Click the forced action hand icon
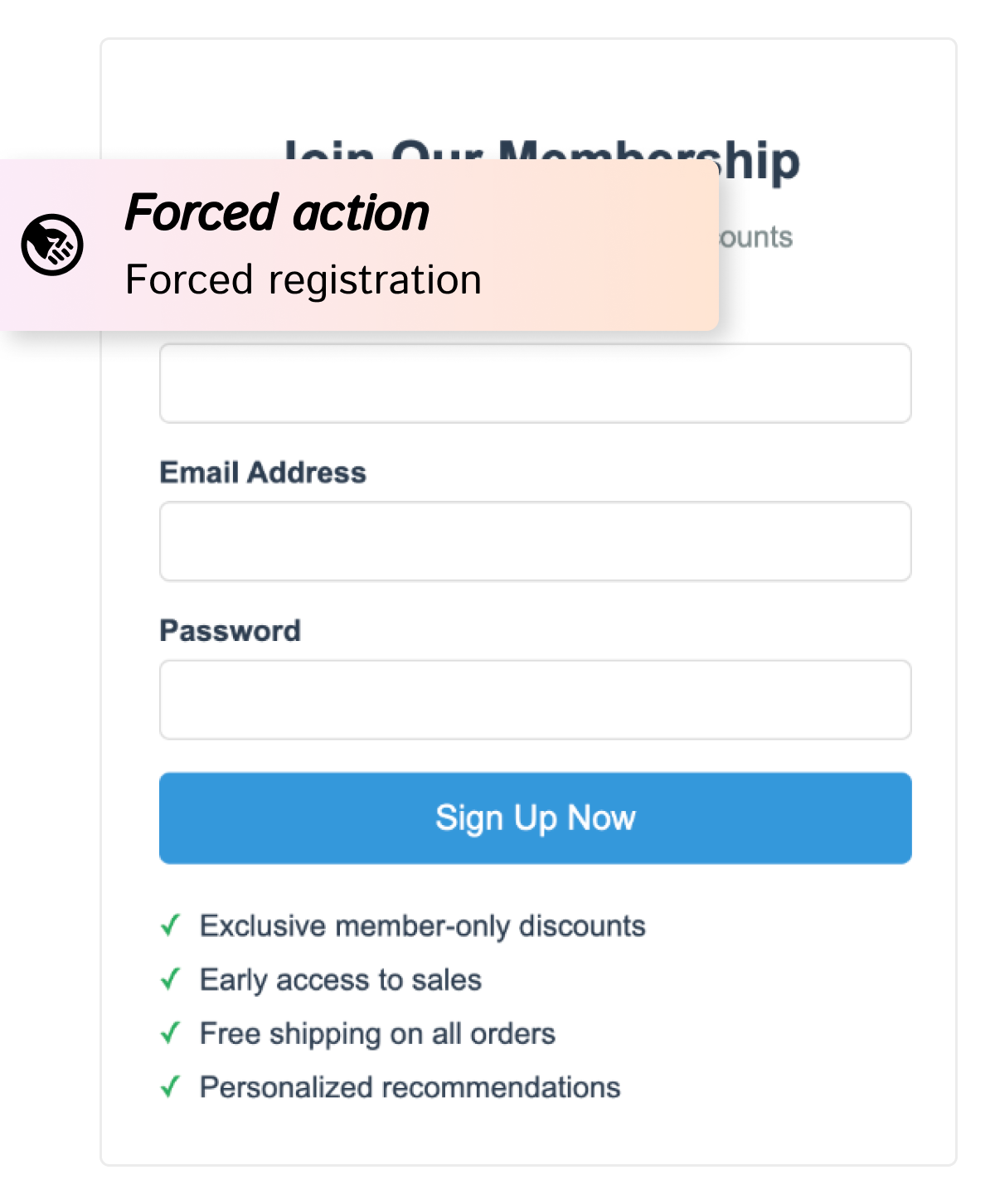This screenshot has height=1204, width=995. pyautogui.click(x=52, y=245)
